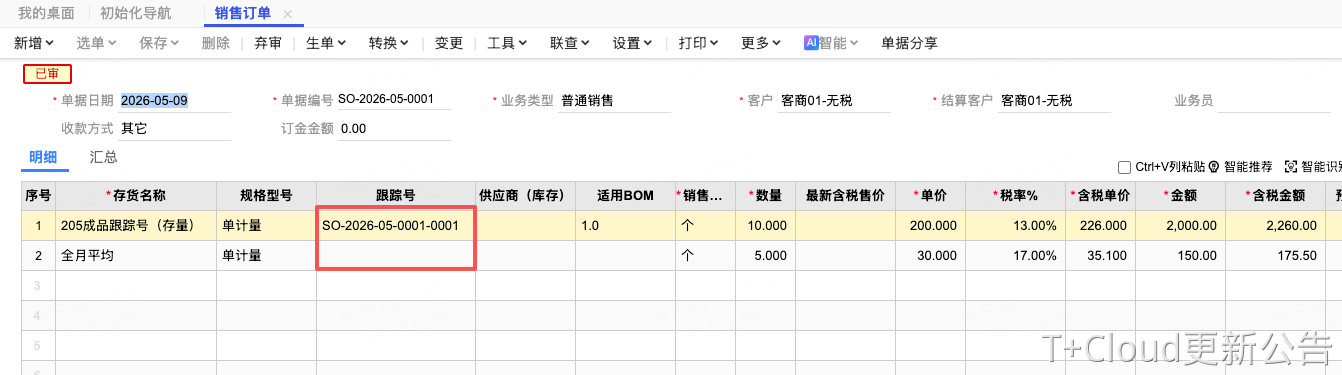Screen dimensions: 1342x375
Task: Click the 单据分享 button
Action: [909, 43]
